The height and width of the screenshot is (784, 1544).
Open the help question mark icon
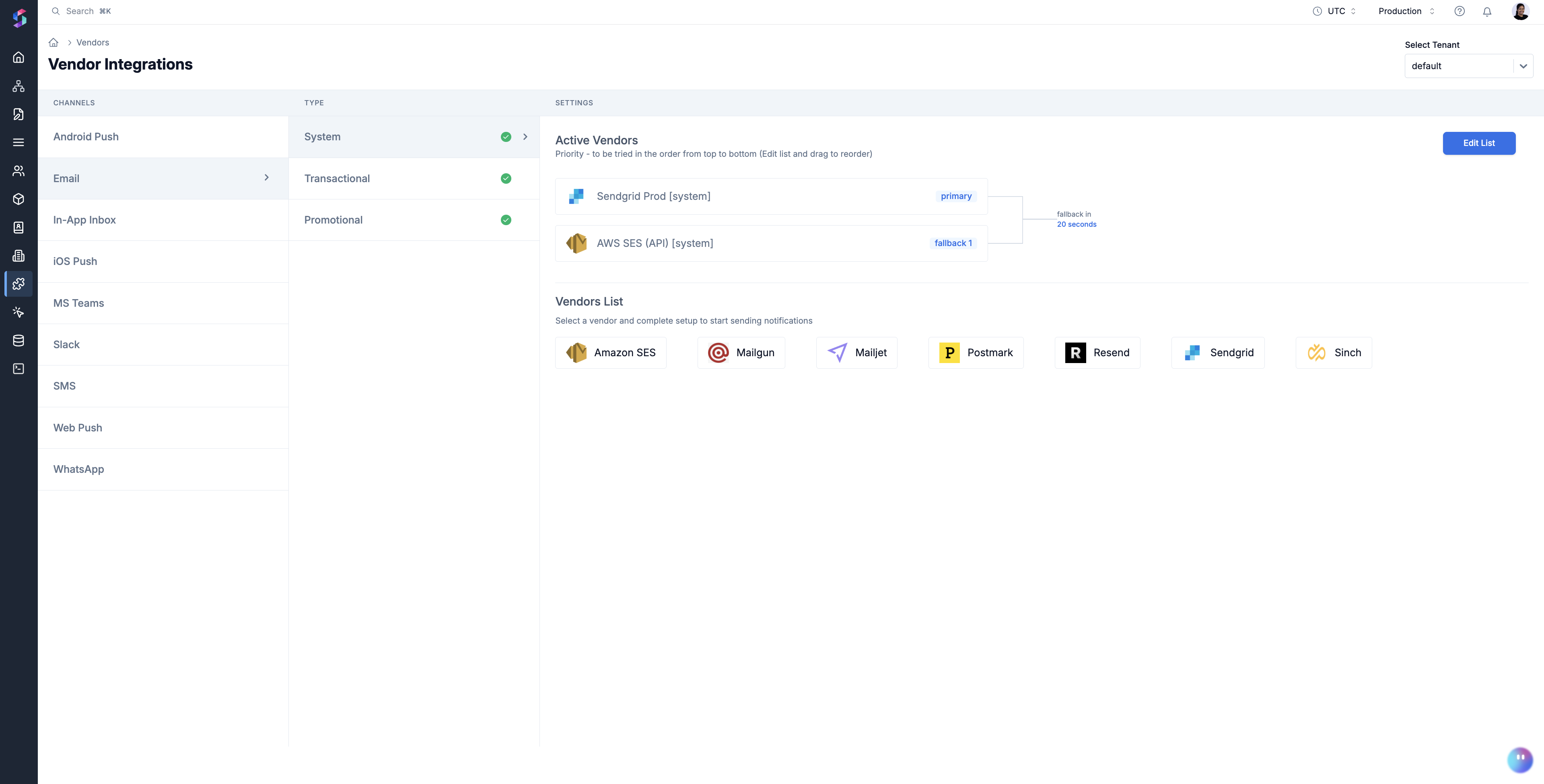coord(1460,11)
